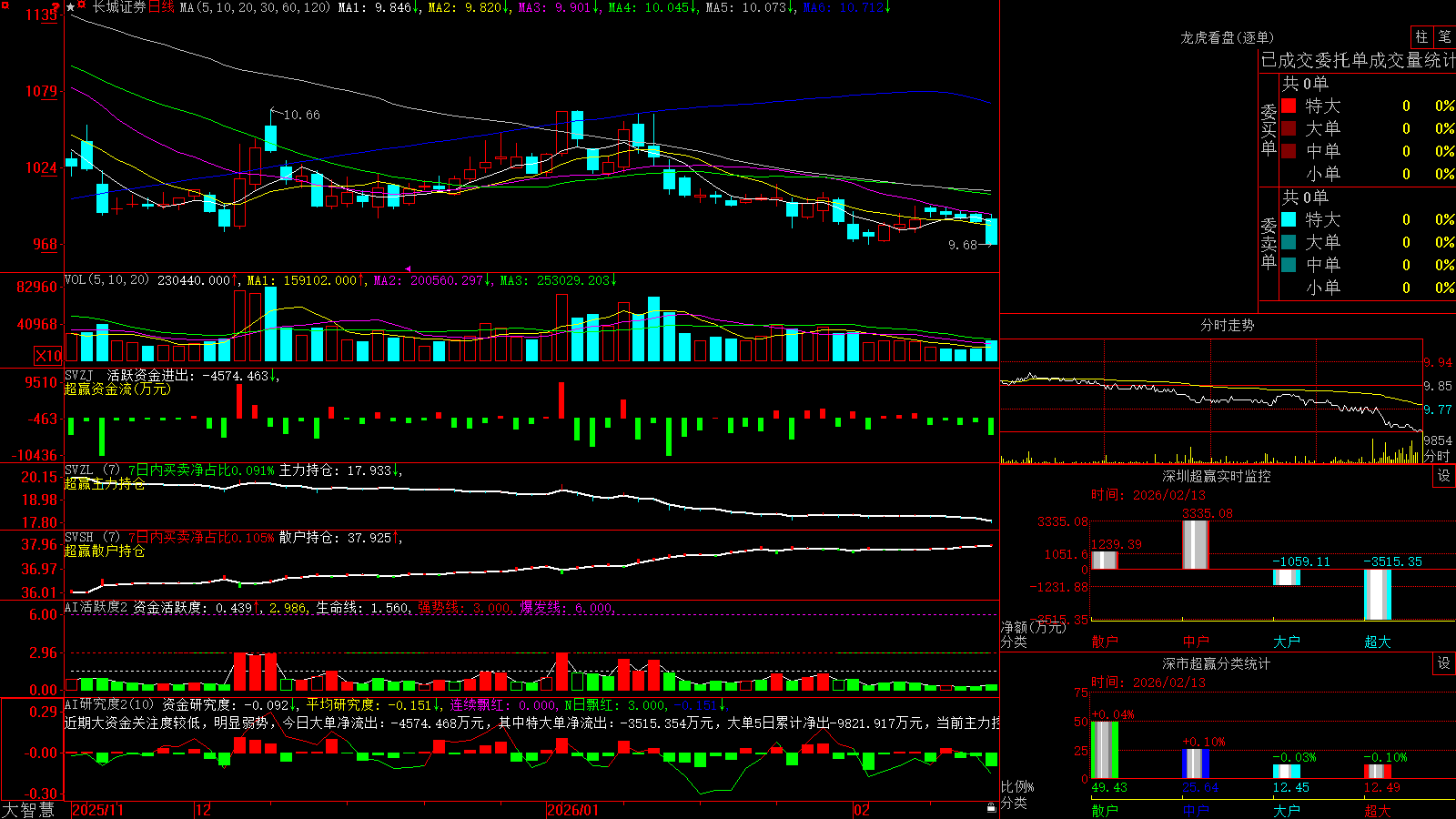Click the lock icon at the timeline's right end
Viewport: 1456px width, 819px height.
pos(992,807)
